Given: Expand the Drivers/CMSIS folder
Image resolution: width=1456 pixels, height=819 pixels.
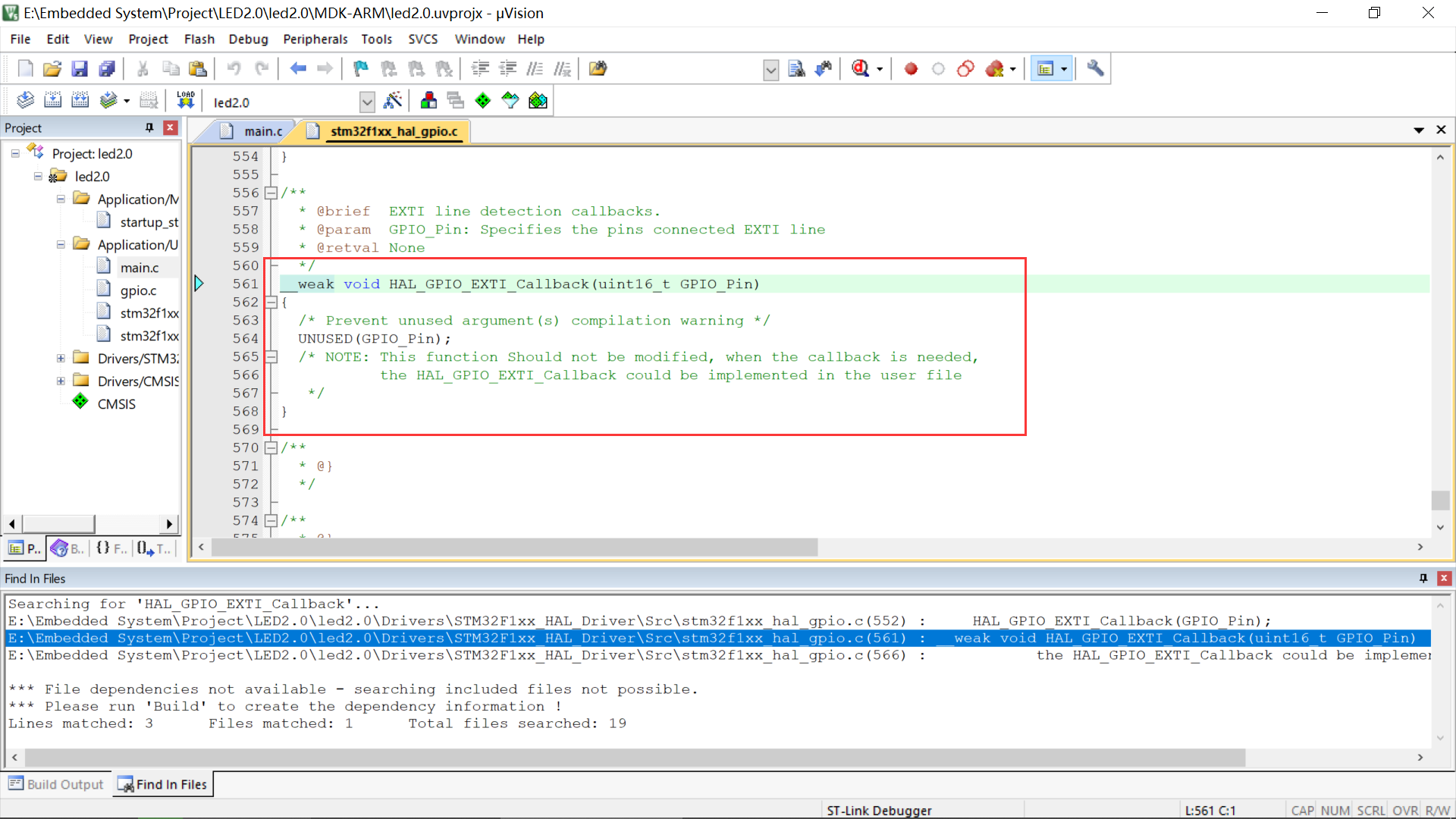Looking at the screenshot, I should 61,381.
